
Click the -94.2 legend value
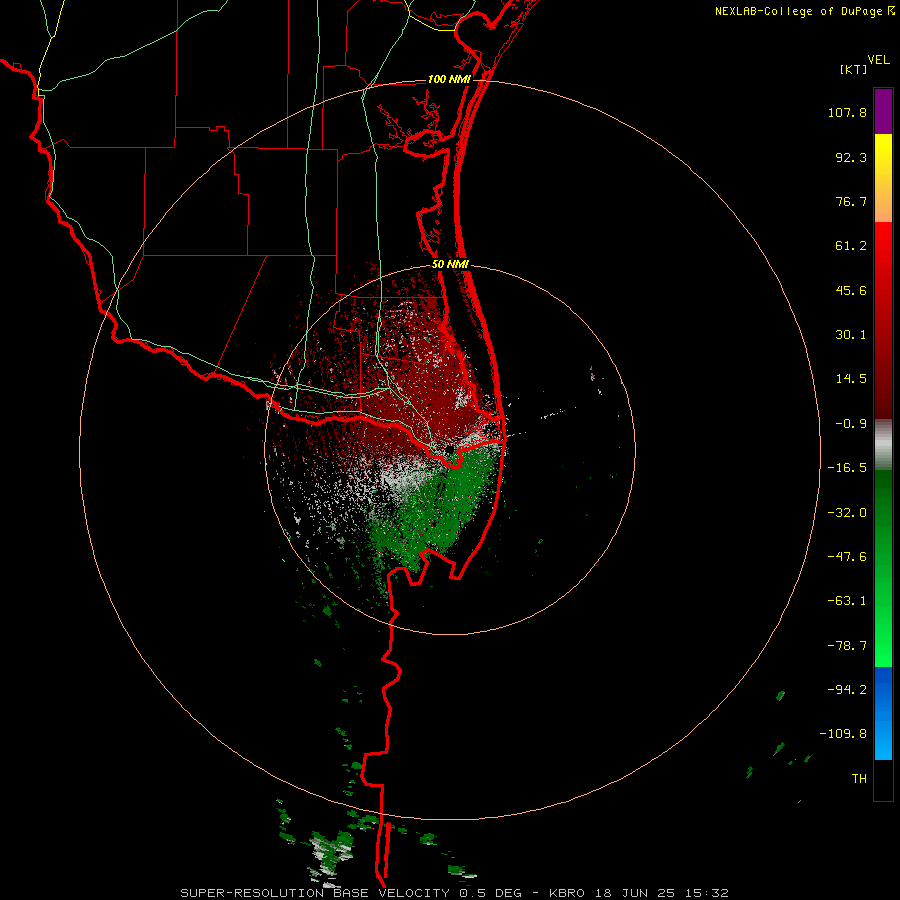(847, 690)
